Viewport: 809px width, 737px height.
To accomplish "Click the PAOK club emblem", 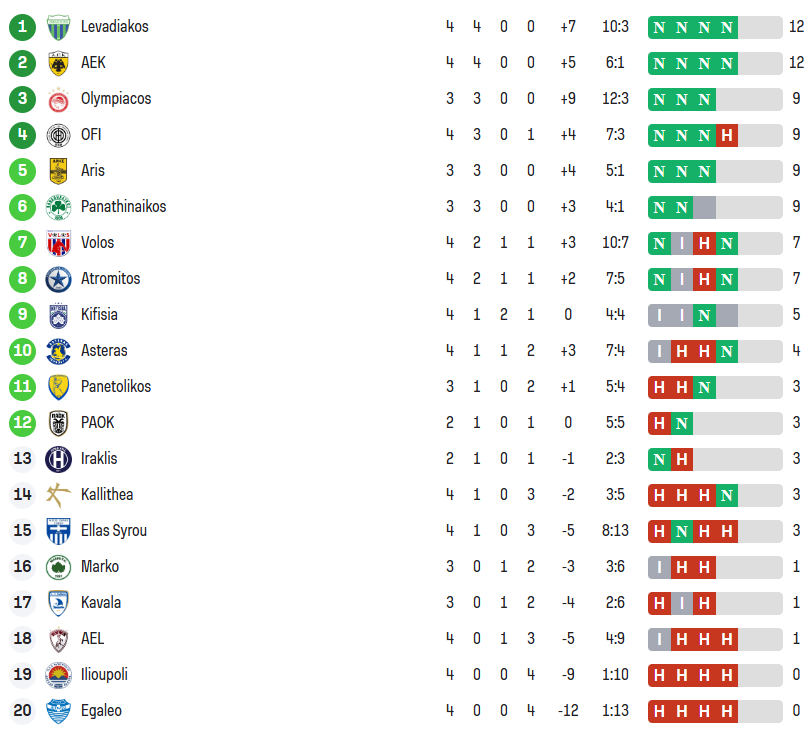I will coord(59,423).
